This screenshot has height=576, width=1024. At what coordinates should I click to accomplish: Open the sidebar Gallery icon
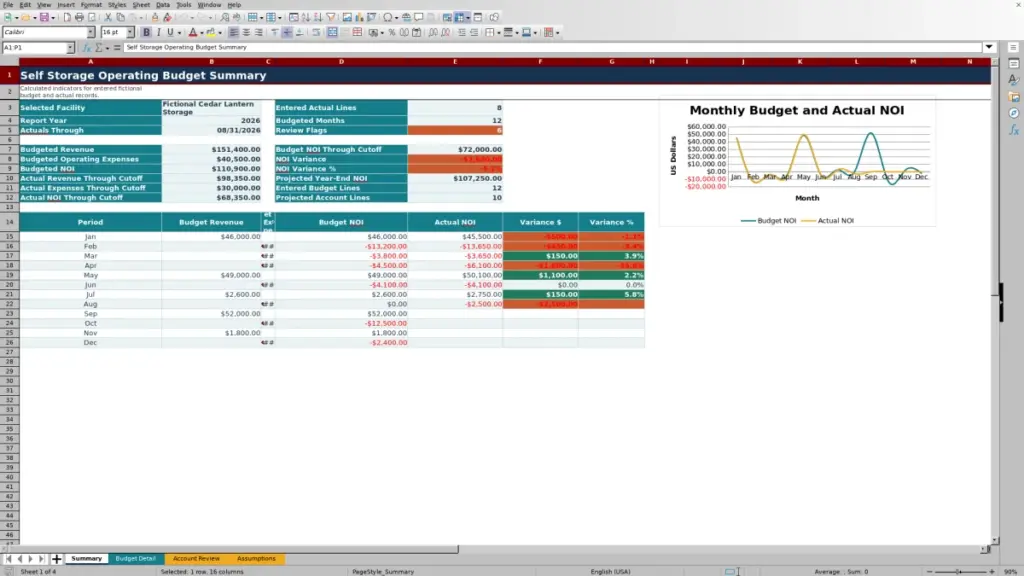1014,97
